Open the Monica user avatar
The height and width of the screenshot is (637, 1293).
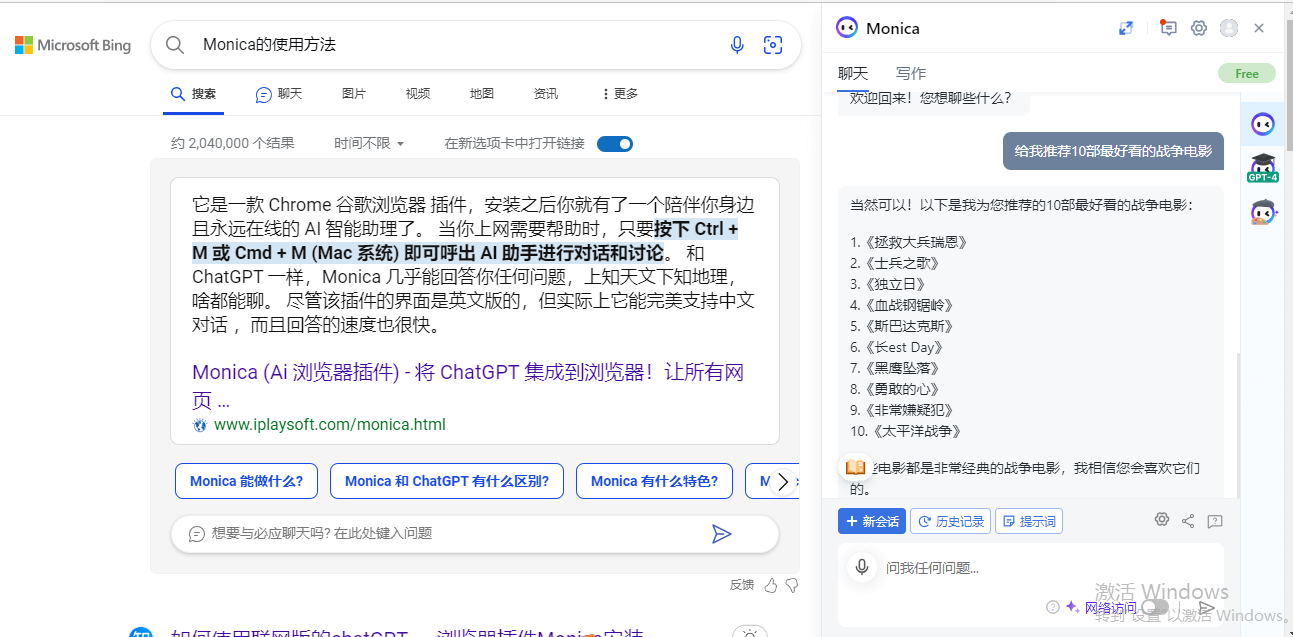pos(1229,28)
